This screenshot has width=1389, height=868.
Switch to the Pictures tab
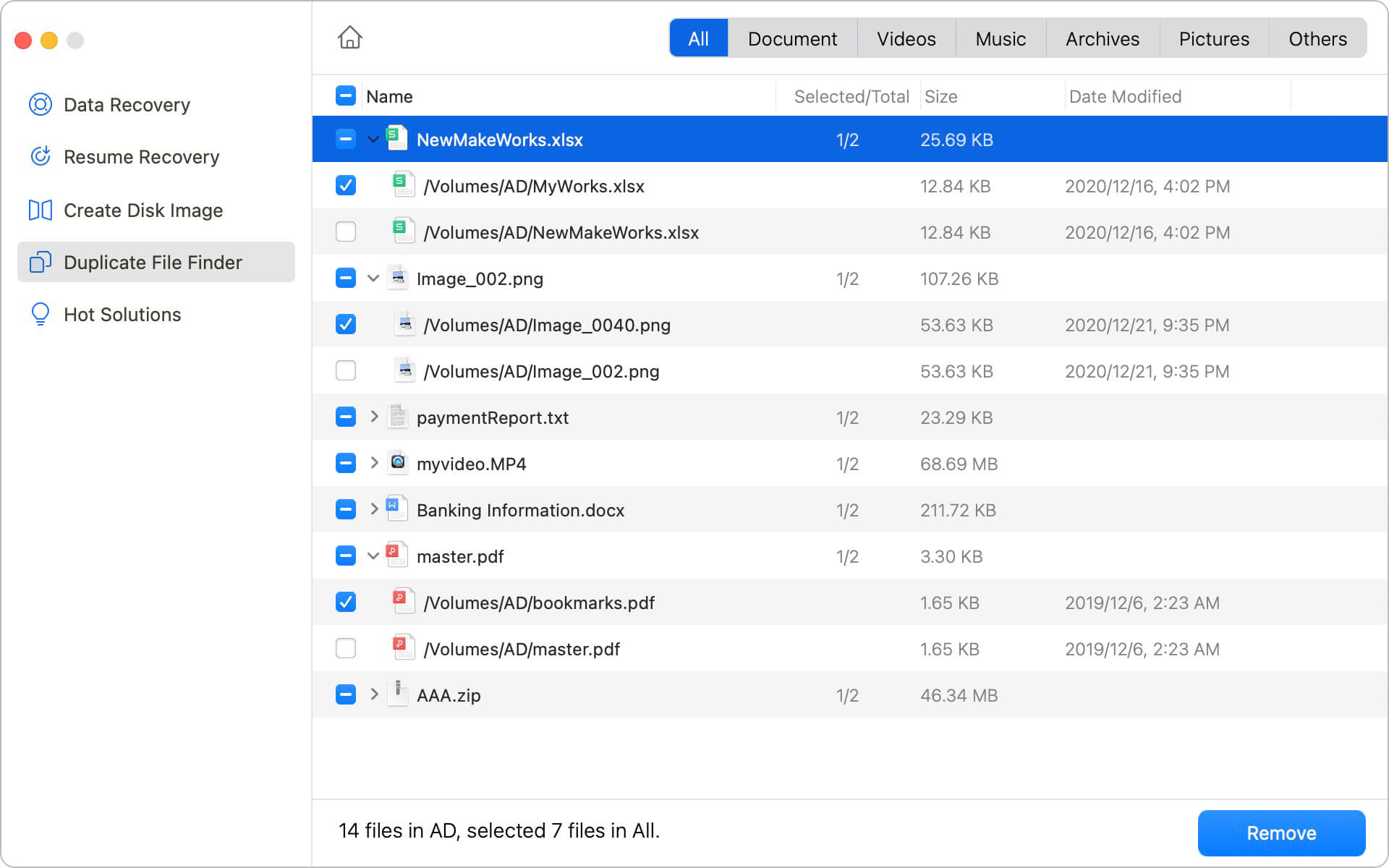point(1214,38)
